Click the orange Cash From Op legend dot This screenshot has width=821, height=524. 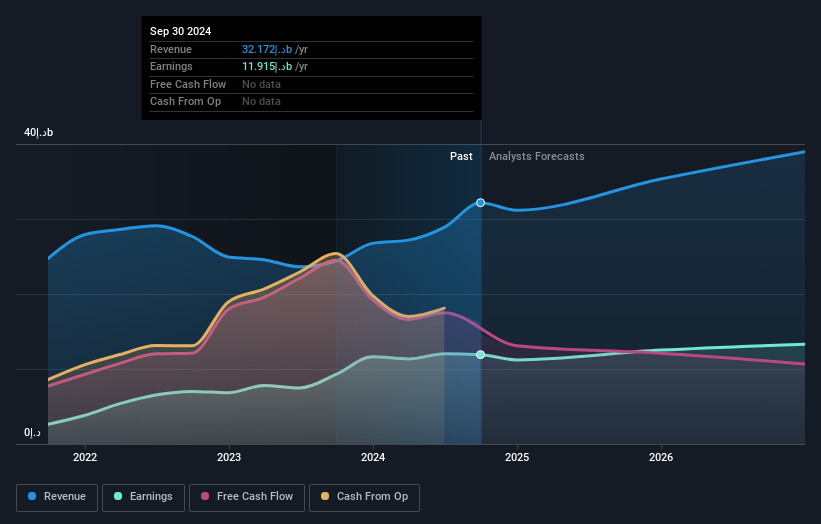325,496
